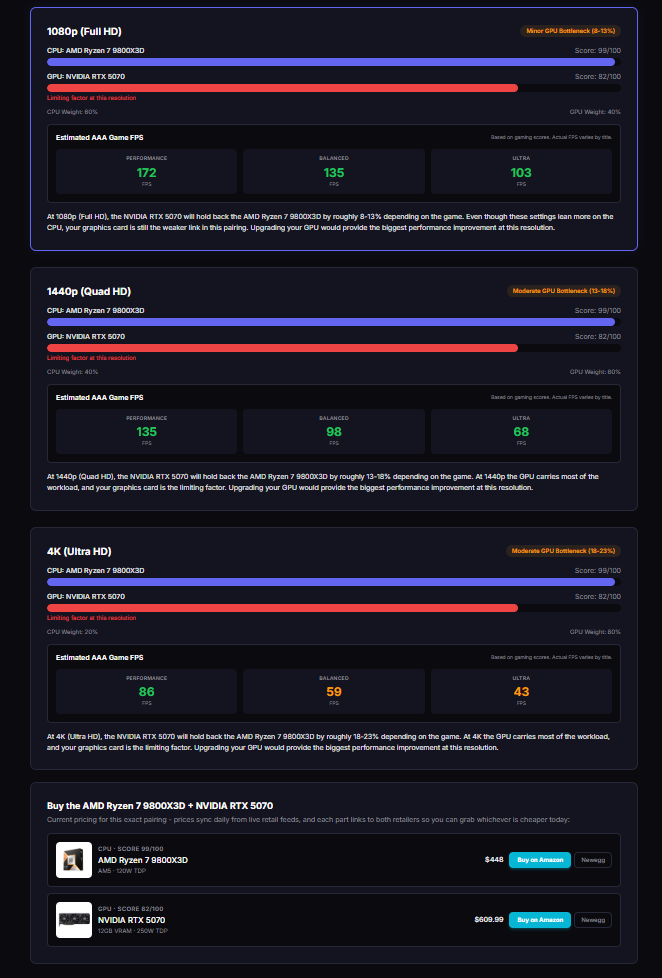
Task: Click the red GPU score bar under 1440p
Action: click(x=283, y=348)
